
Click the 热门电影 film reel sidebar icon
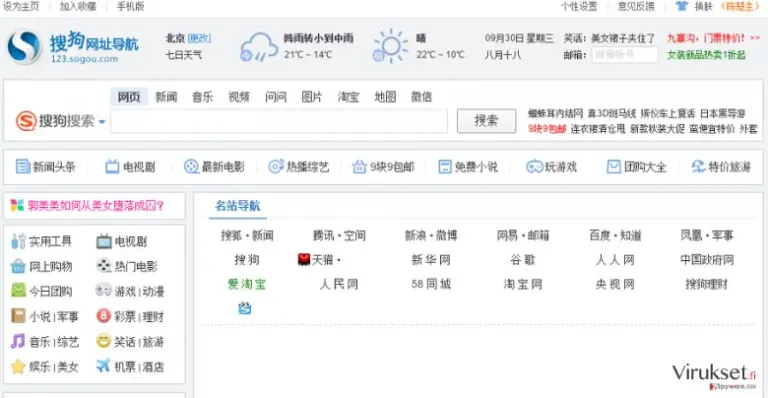tap(104, 266)
